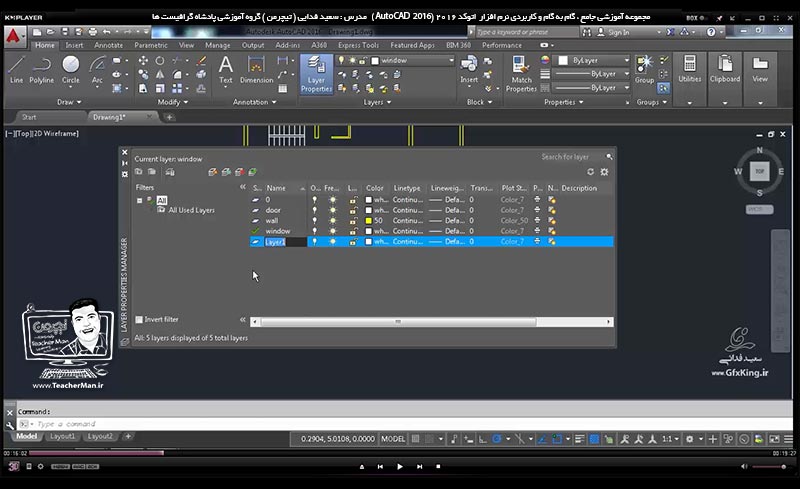
Task: Toggle On/Off bulb for wall layer
Action: pyautogui.click(x=314, y=221)
